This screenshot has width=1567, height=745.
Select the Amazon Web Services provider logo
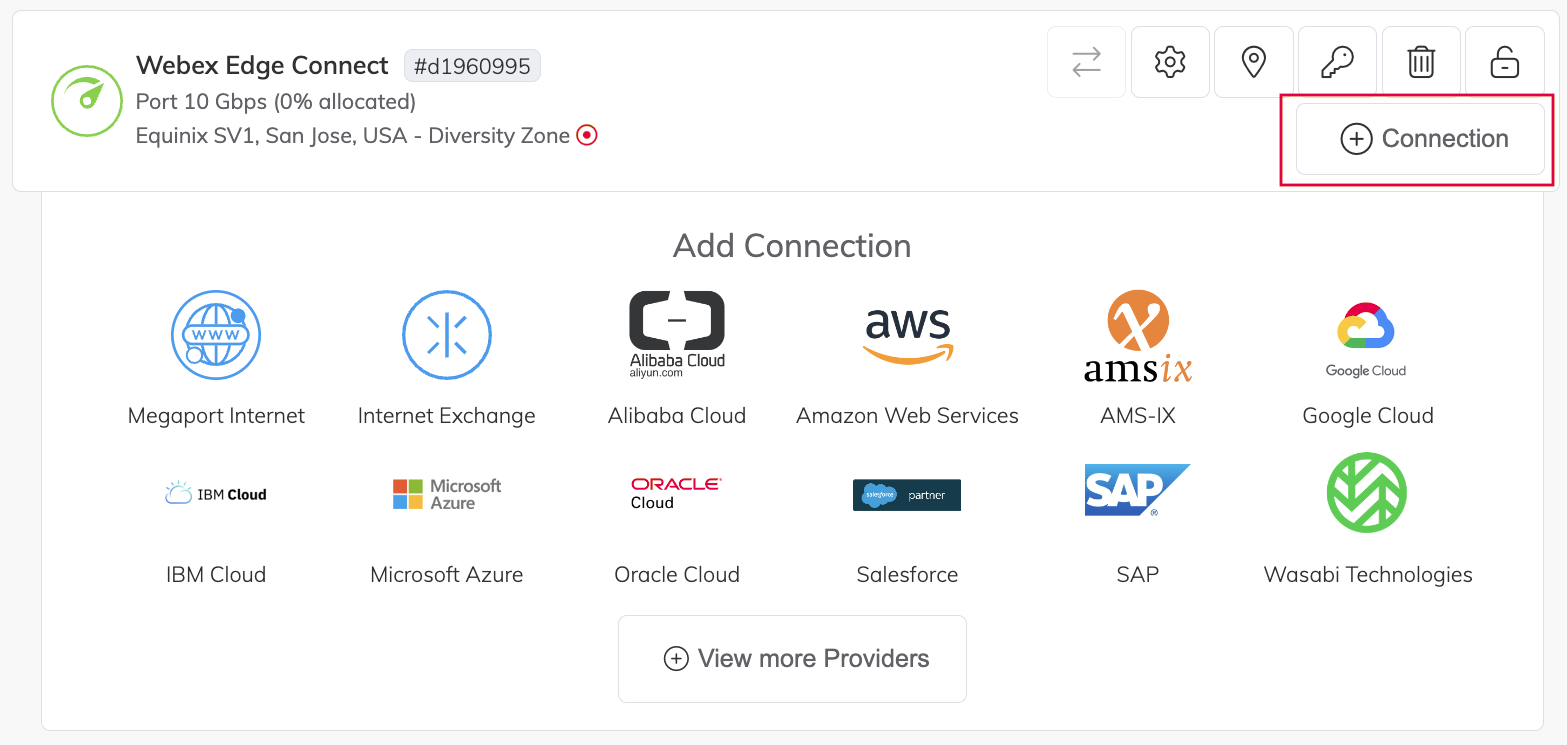coord(906,334)
